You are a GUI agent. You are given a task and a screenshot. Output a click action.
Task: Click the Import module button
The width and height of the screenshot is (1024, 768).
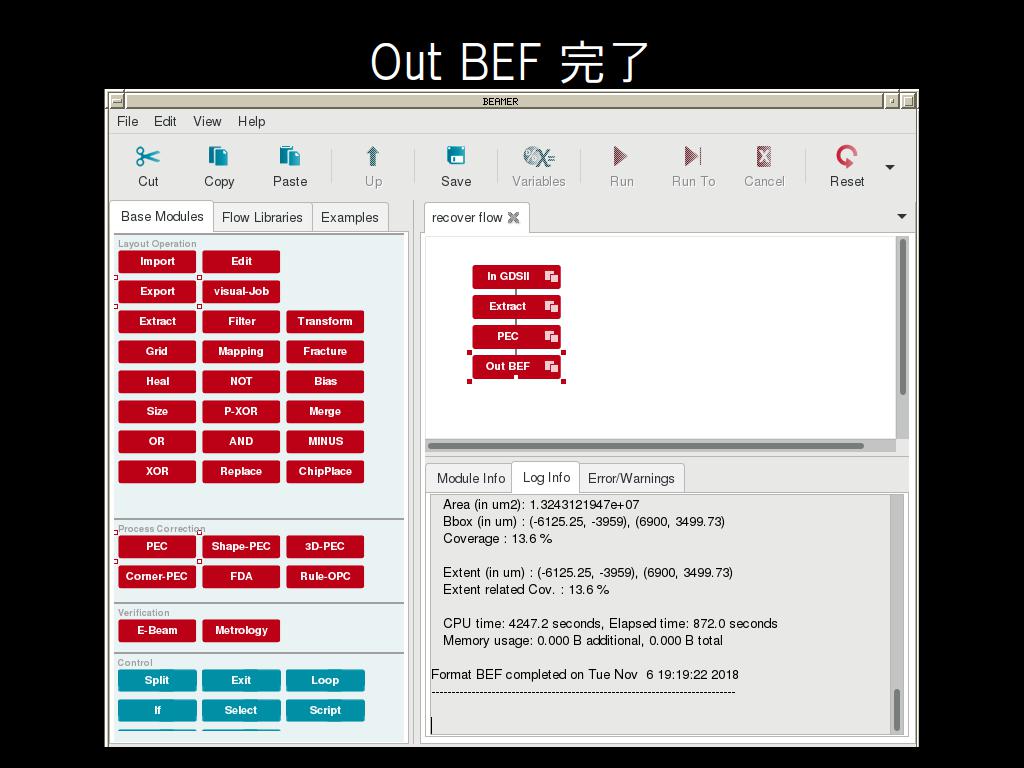(x=157, y=261)
